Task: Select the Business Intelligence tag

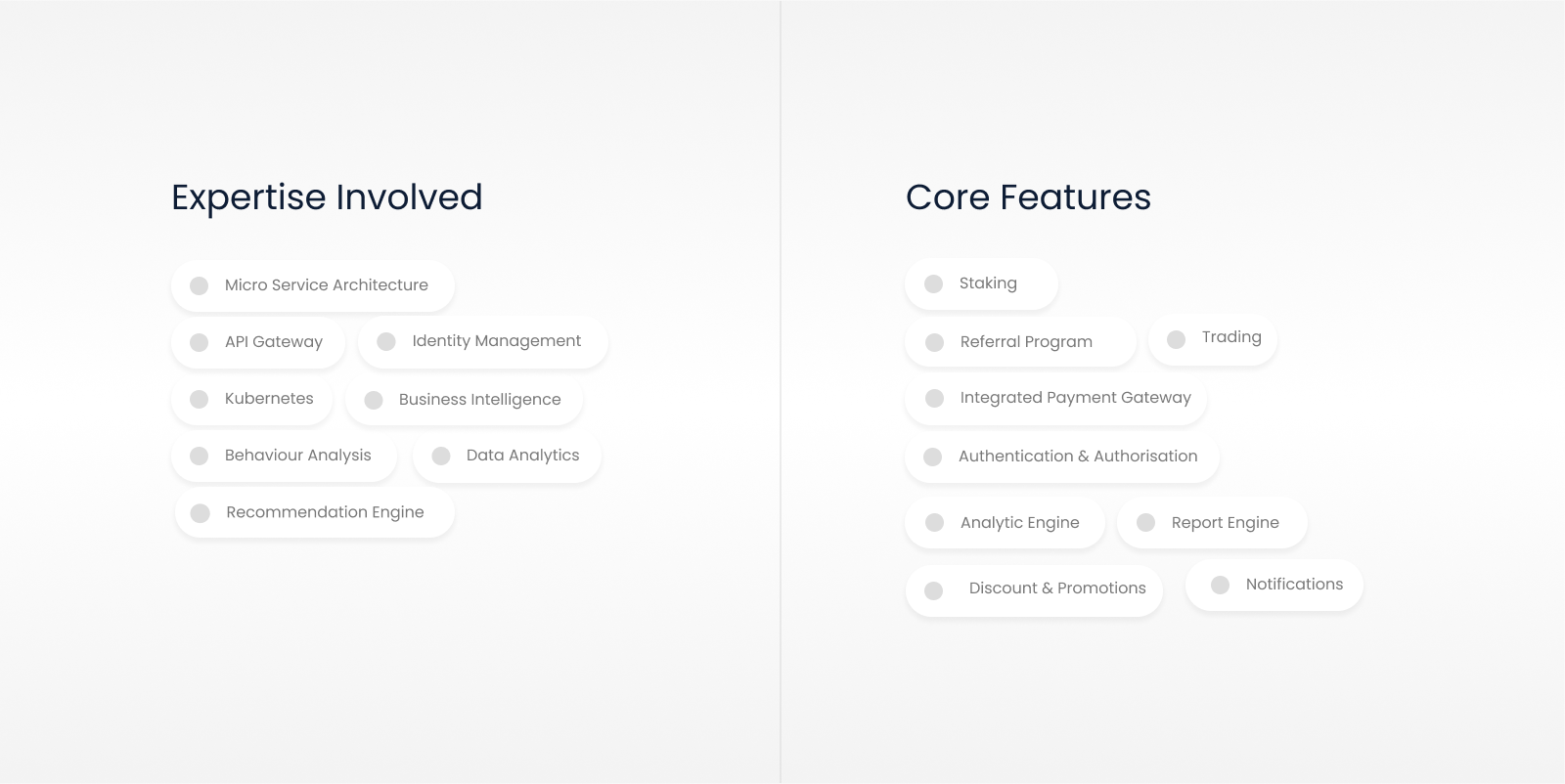Action: click(x=465, y=400)
